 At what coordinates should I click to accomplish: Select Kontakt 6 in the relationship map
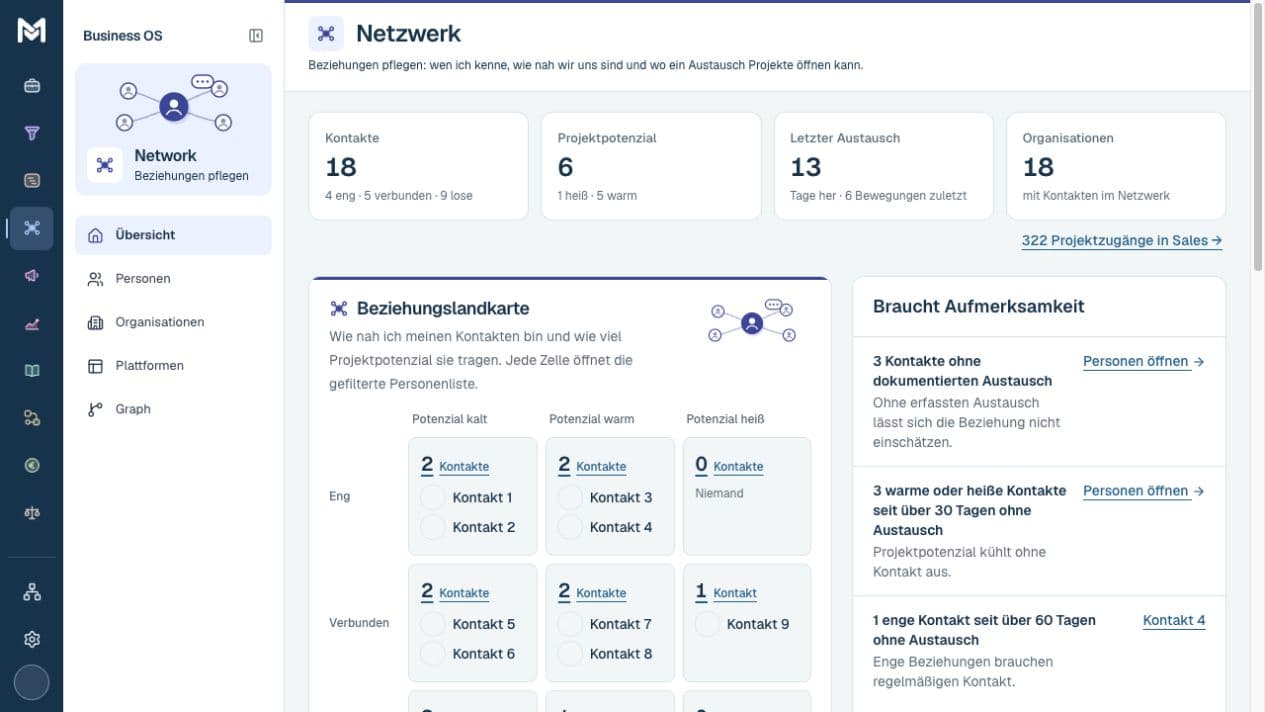click(x=467, y=654)
